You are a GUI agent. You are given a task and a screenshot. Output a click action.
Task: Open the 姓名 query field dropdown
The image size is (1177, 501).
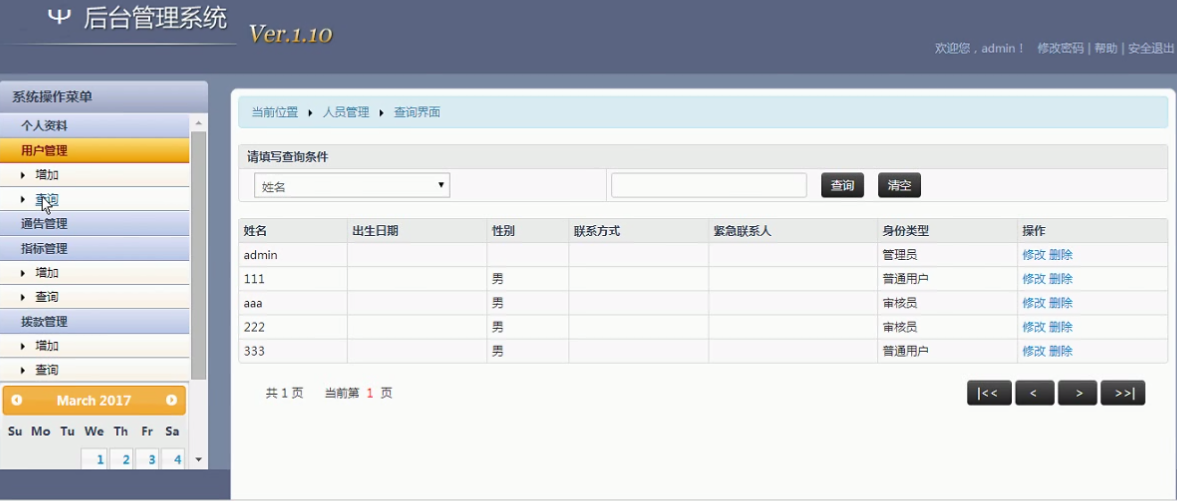point(352,186)
